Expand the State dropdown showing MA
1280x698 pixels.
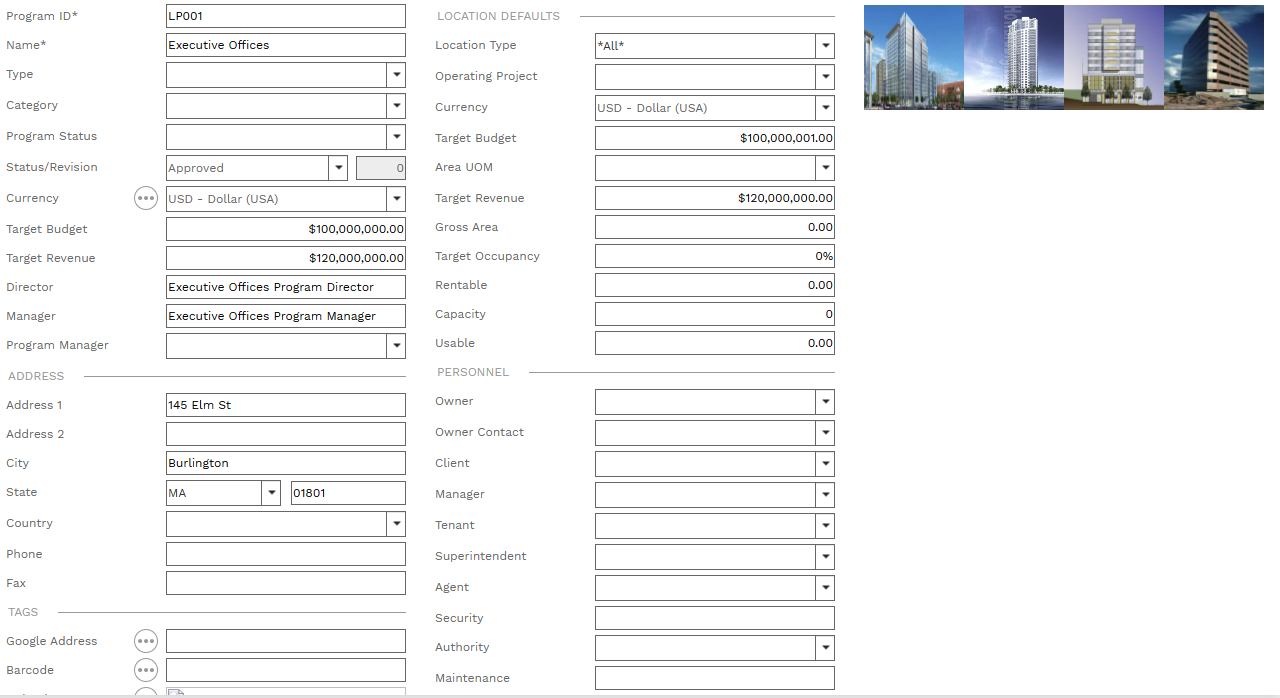[271, 493]
